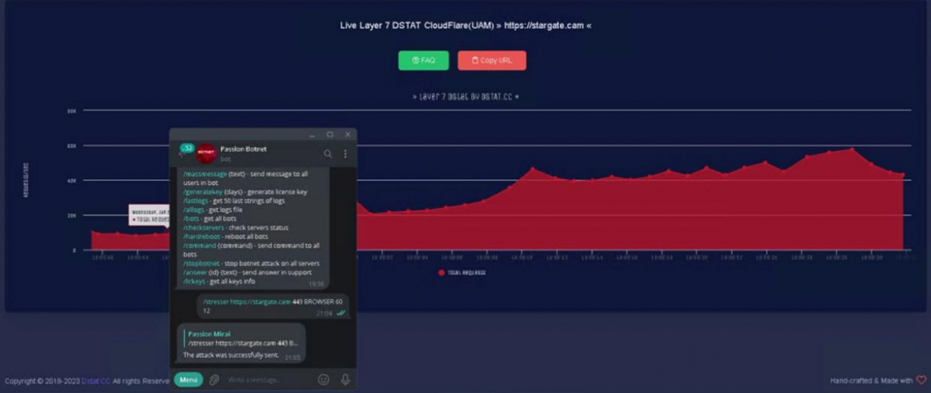Click the Passion Botnet chat title
Viewport: 931px width, 393px height.
tap(243, 149)
